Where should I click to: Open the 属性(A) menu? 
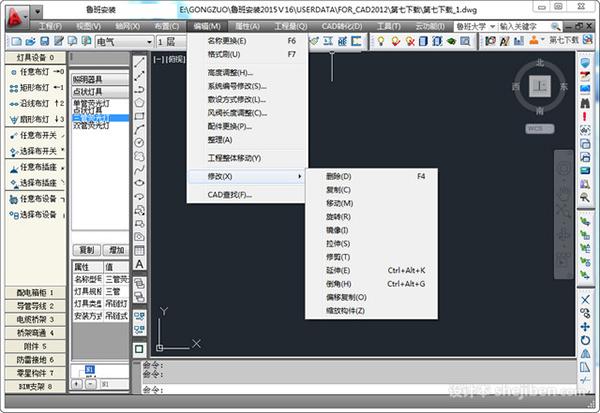coord(248,26)
